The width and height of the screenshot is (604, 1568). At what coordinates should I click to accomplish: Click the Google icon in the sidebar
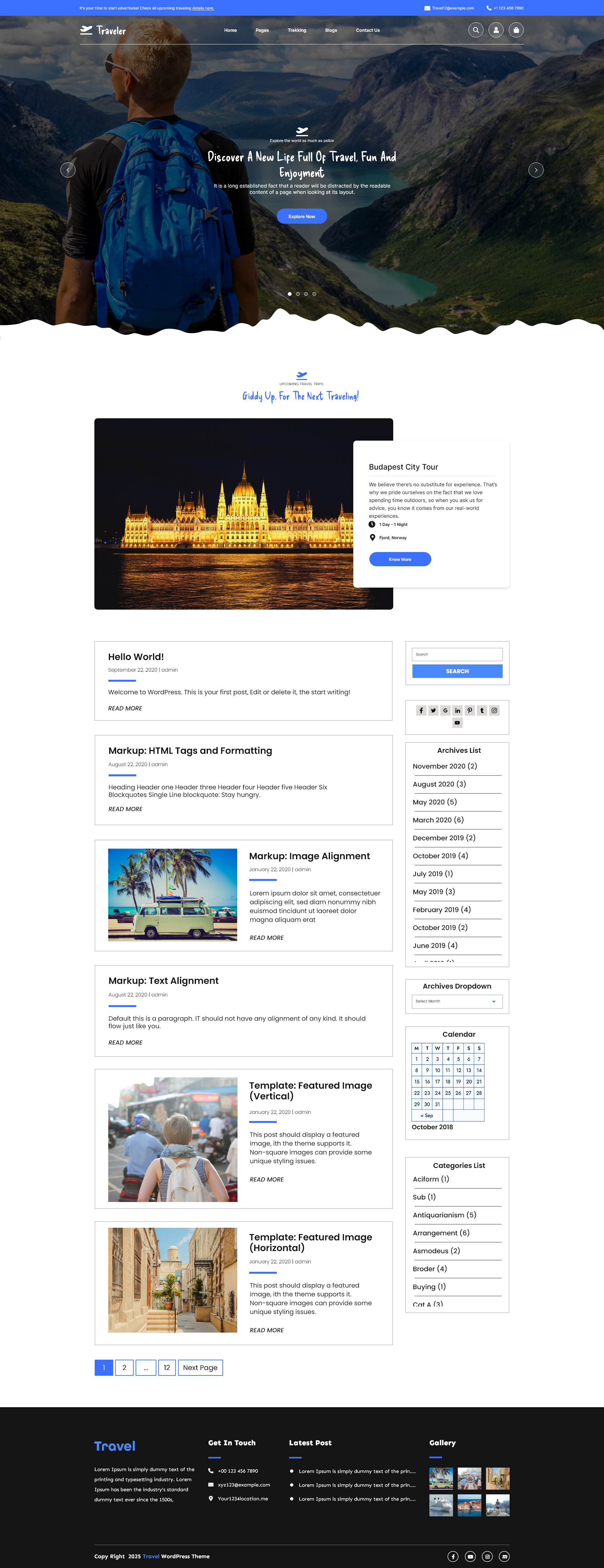(445, 710)
